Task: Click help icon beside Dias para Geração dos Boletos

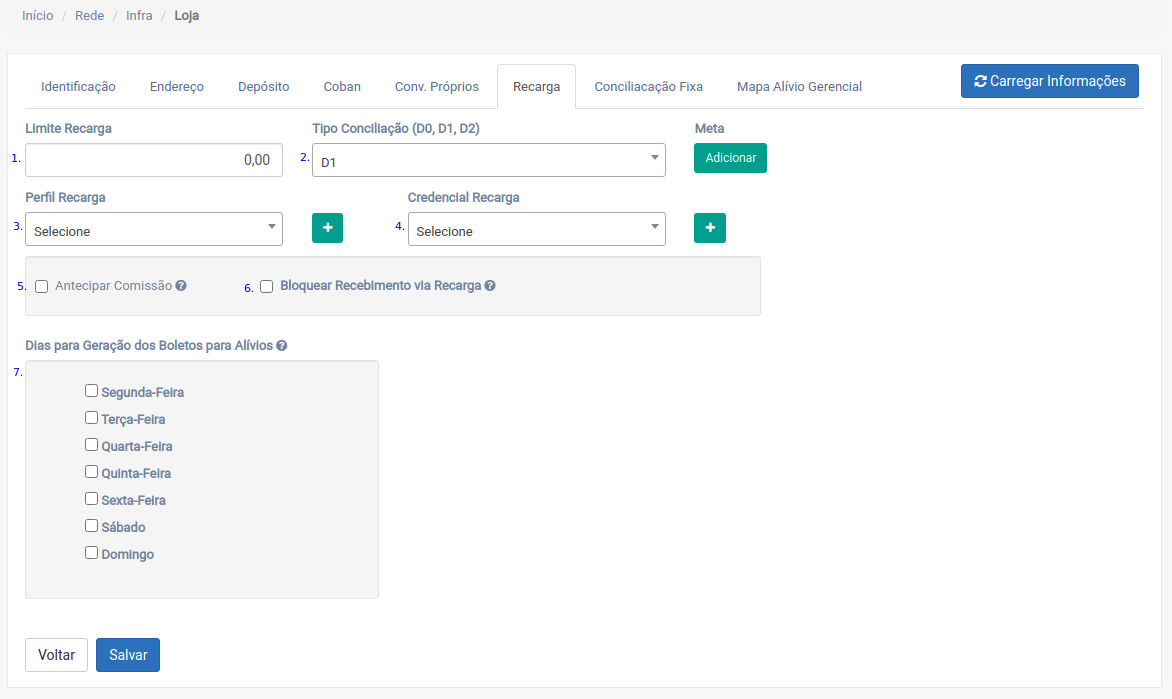Action: [282, 346]
